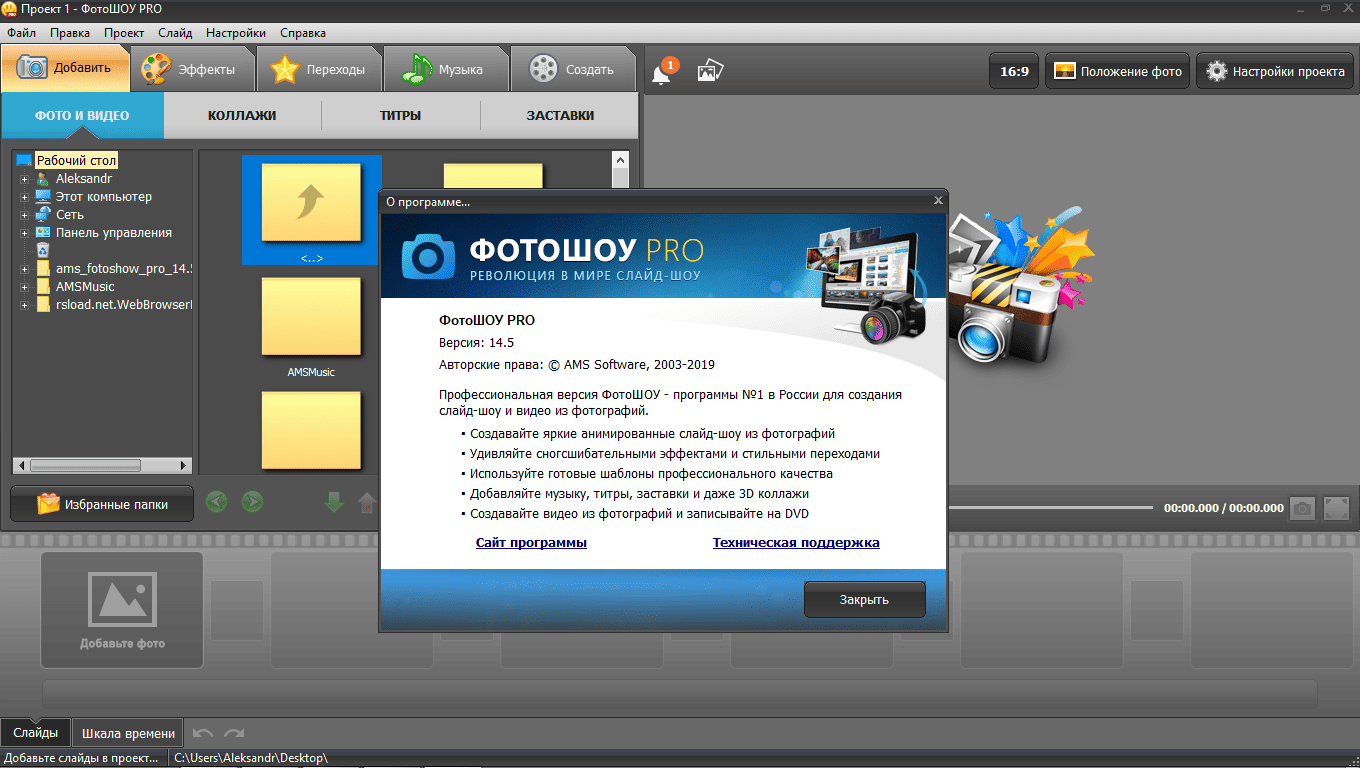This screenshot has width=1360, height=768.
Task: Switch to the Переходы tab
Action: click(x=319, y=69)
